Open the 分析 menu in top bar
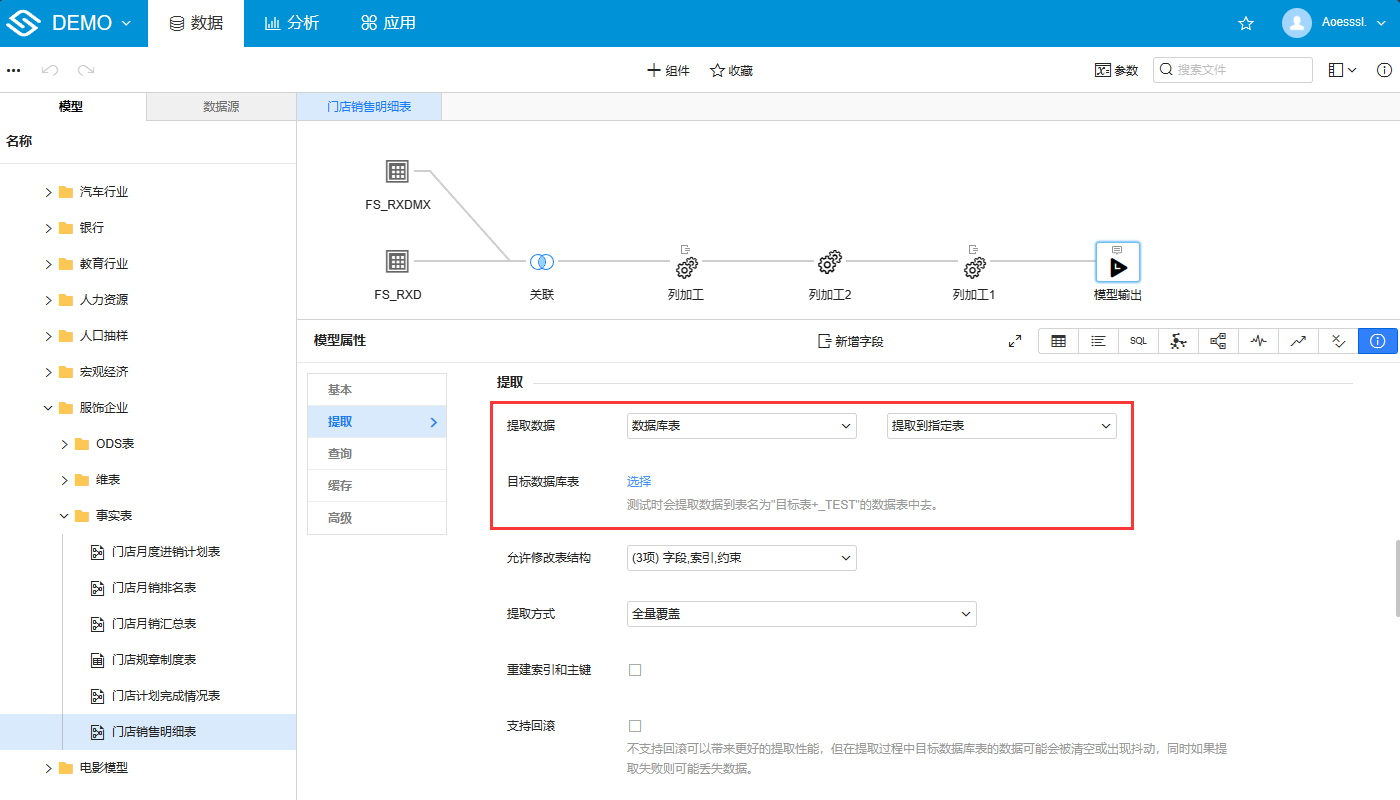Image resolution: width=1400 pixels, height=800 pixels. tap(291, 22)
